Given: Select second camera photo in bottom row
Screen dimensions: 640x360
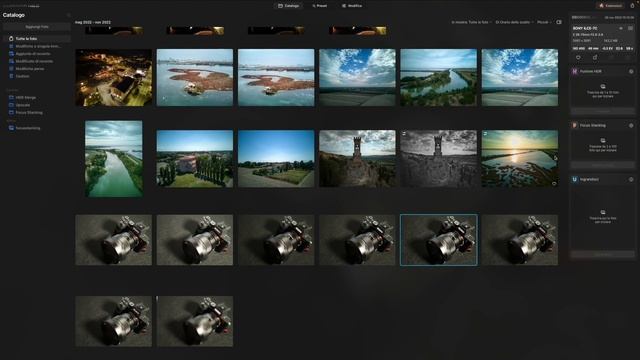Looking at the screenshot, I should point(195,321).
